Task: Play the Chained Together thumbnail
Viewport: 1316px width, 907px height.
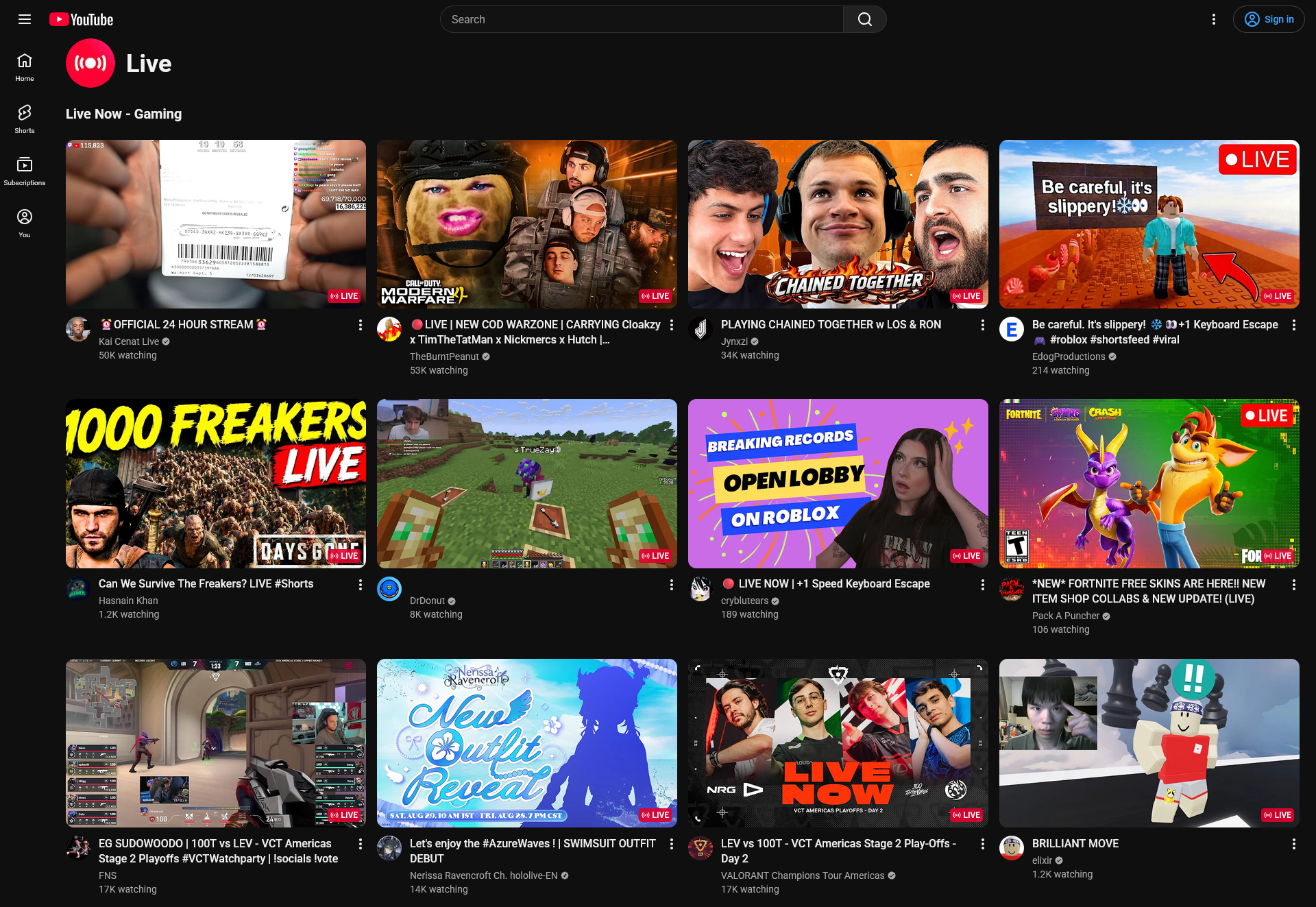Action: pyautogui.click(x=838, y=224)
